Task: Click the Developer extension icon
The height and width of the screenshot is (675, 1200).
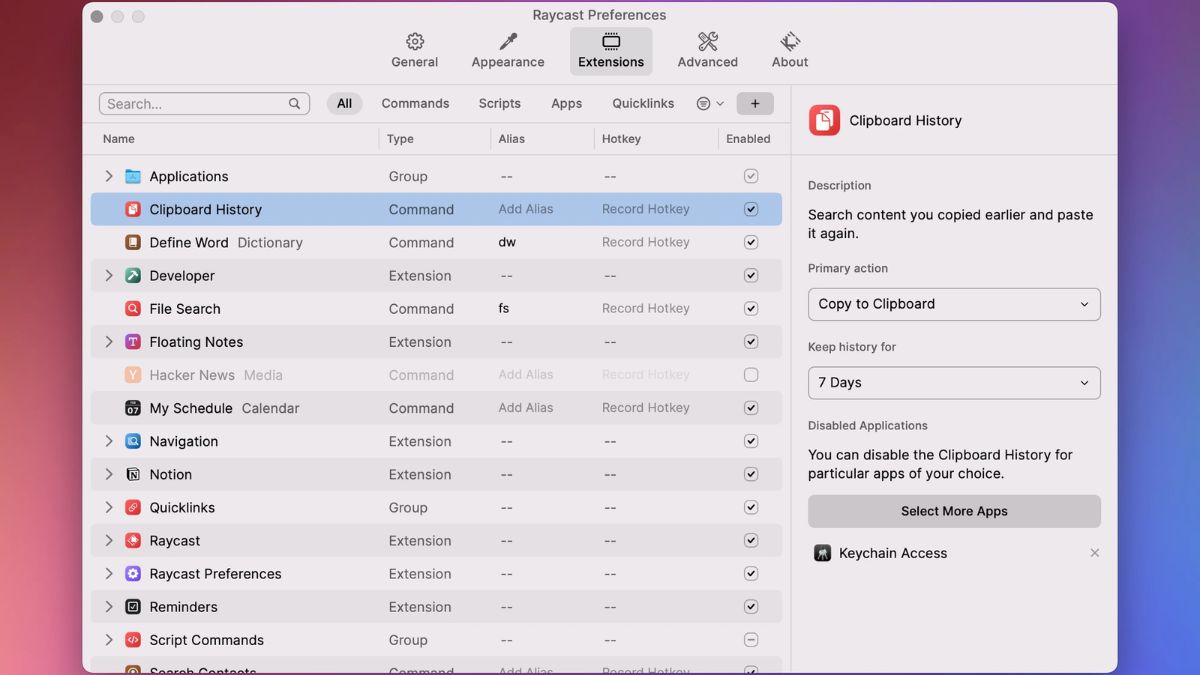Action: [x=133, y=275]
